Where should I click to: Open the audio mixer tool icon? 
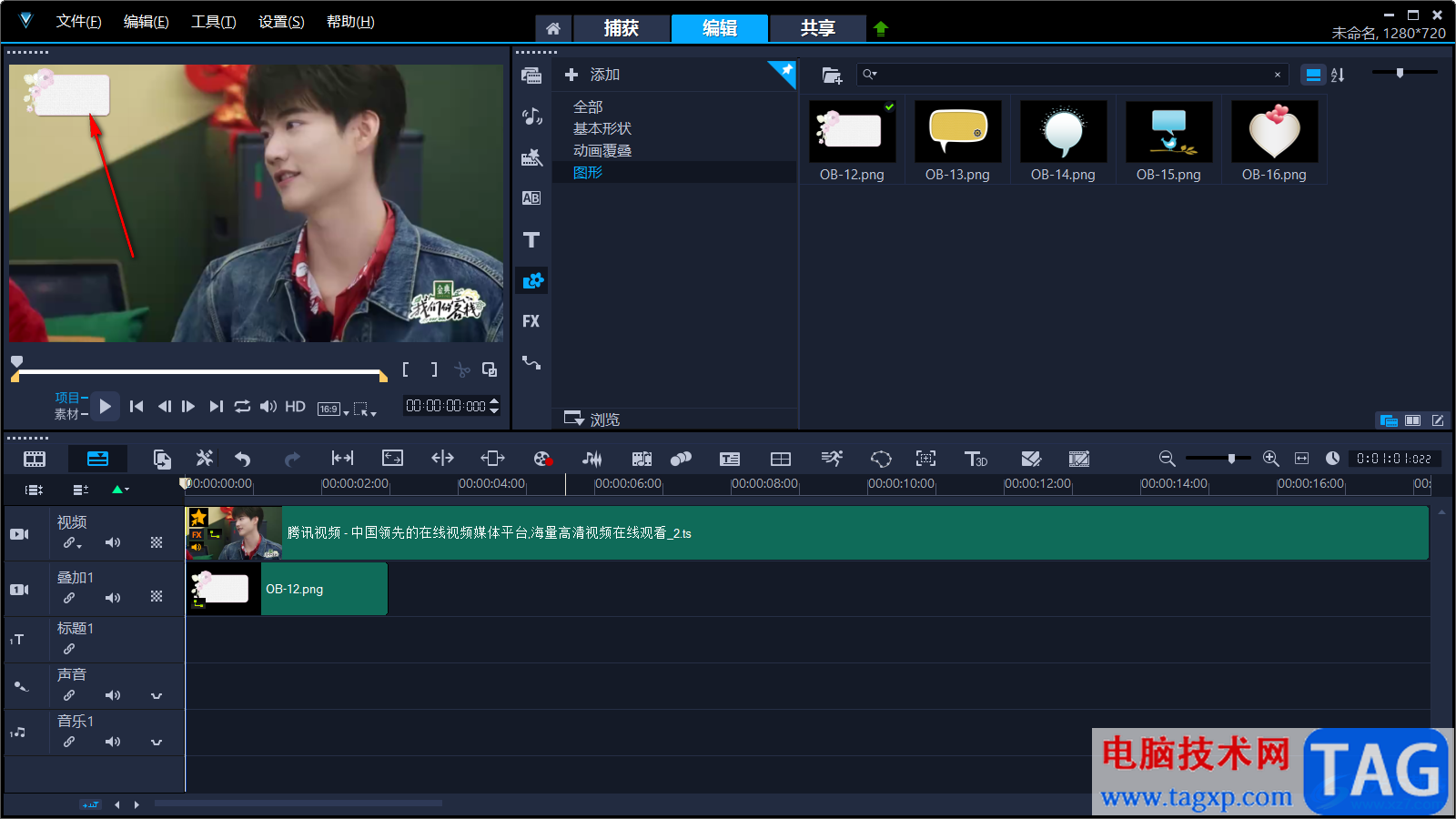click(x=591, y=459)
